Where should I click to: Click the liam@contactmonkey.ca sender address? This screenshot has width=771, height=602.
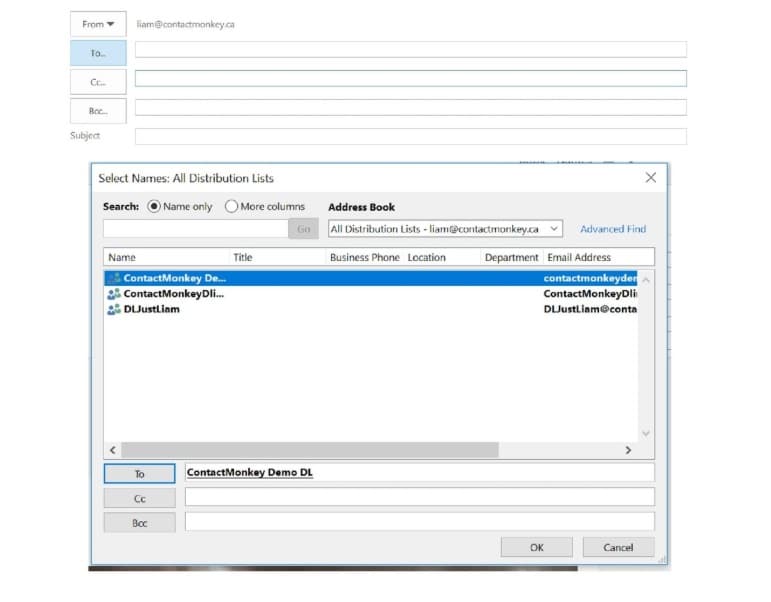(185, 24)
